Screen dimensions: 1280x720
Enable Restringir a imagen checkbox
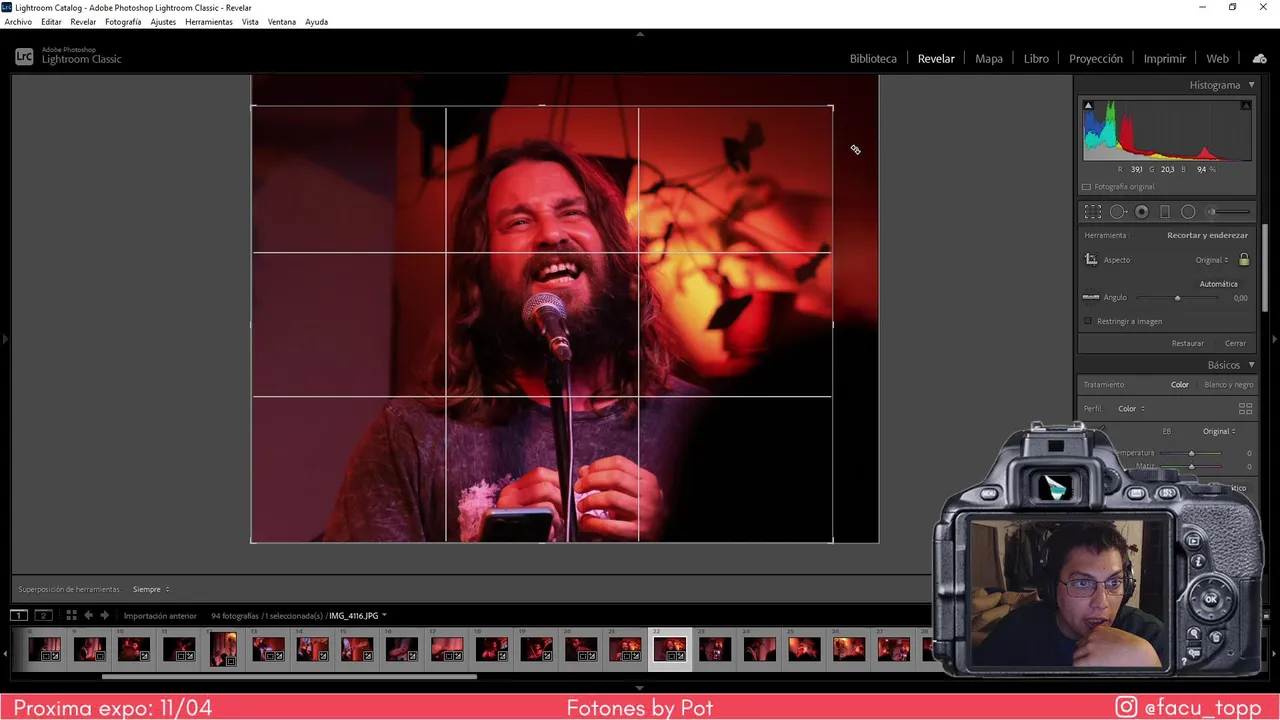tap(1088, 321)
